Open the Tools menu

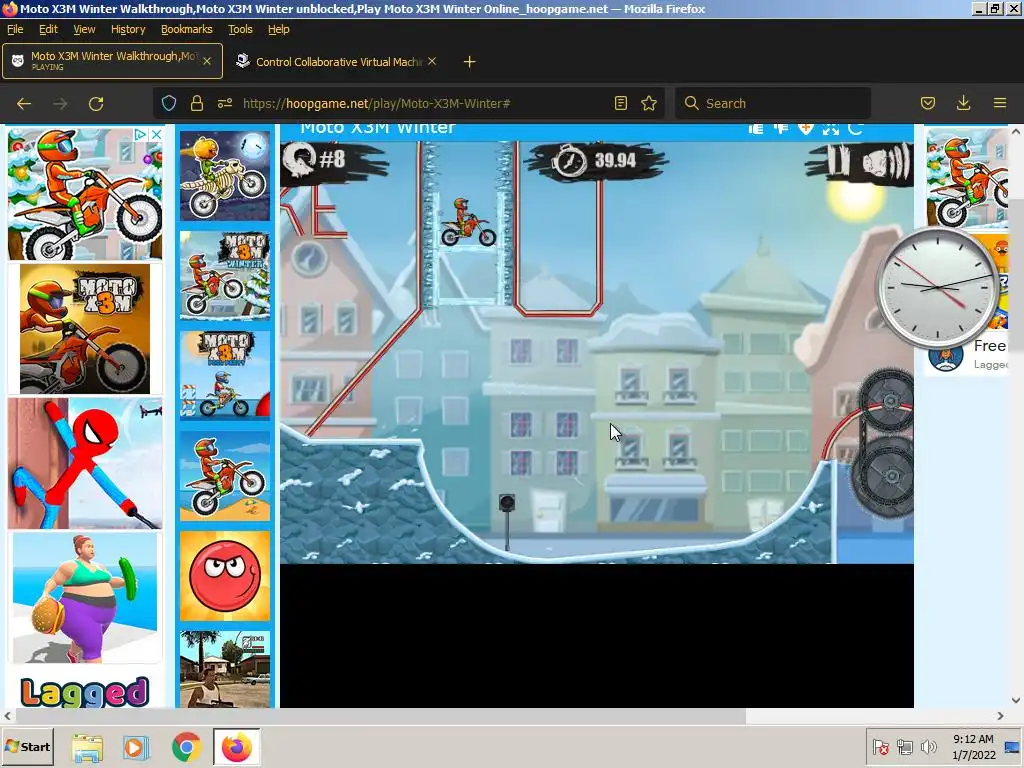click(x=240, y=29)
